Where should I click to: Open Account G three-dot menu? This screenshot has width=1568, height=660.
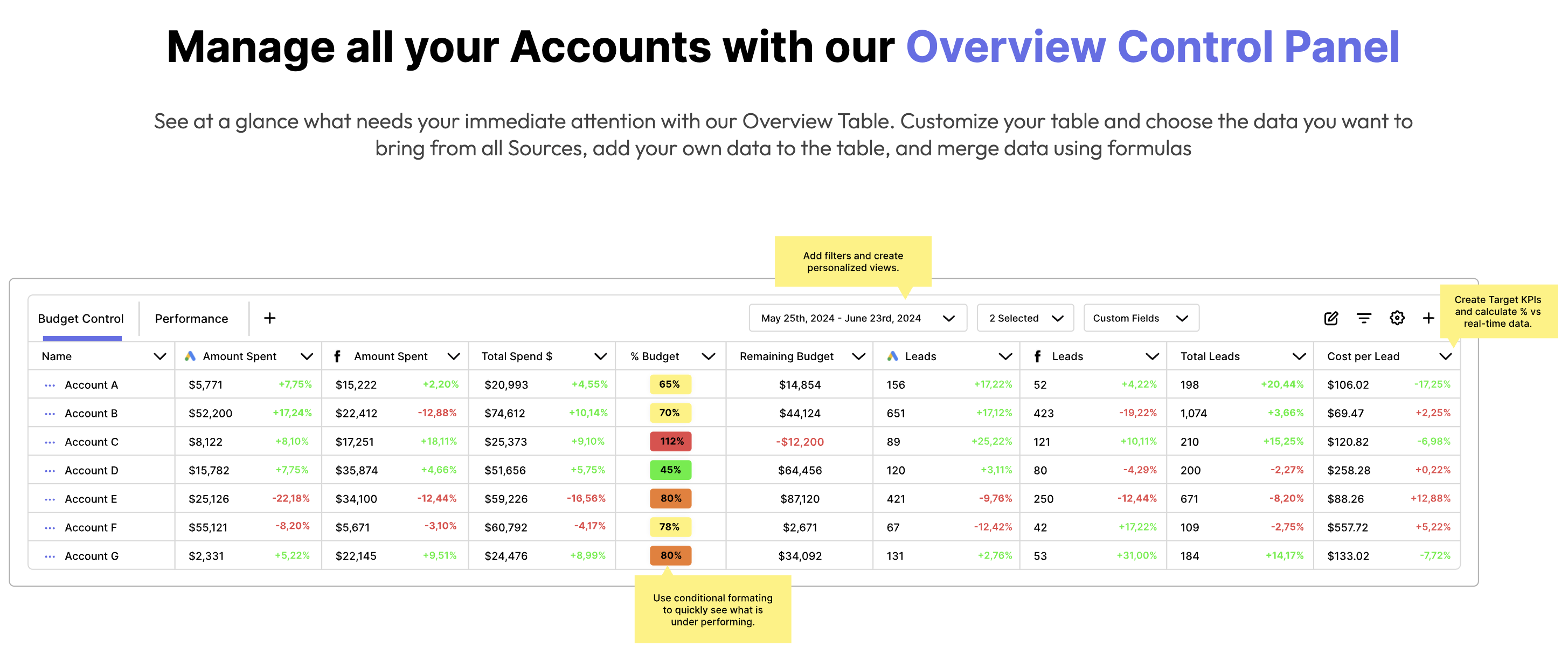pos(50,556)
